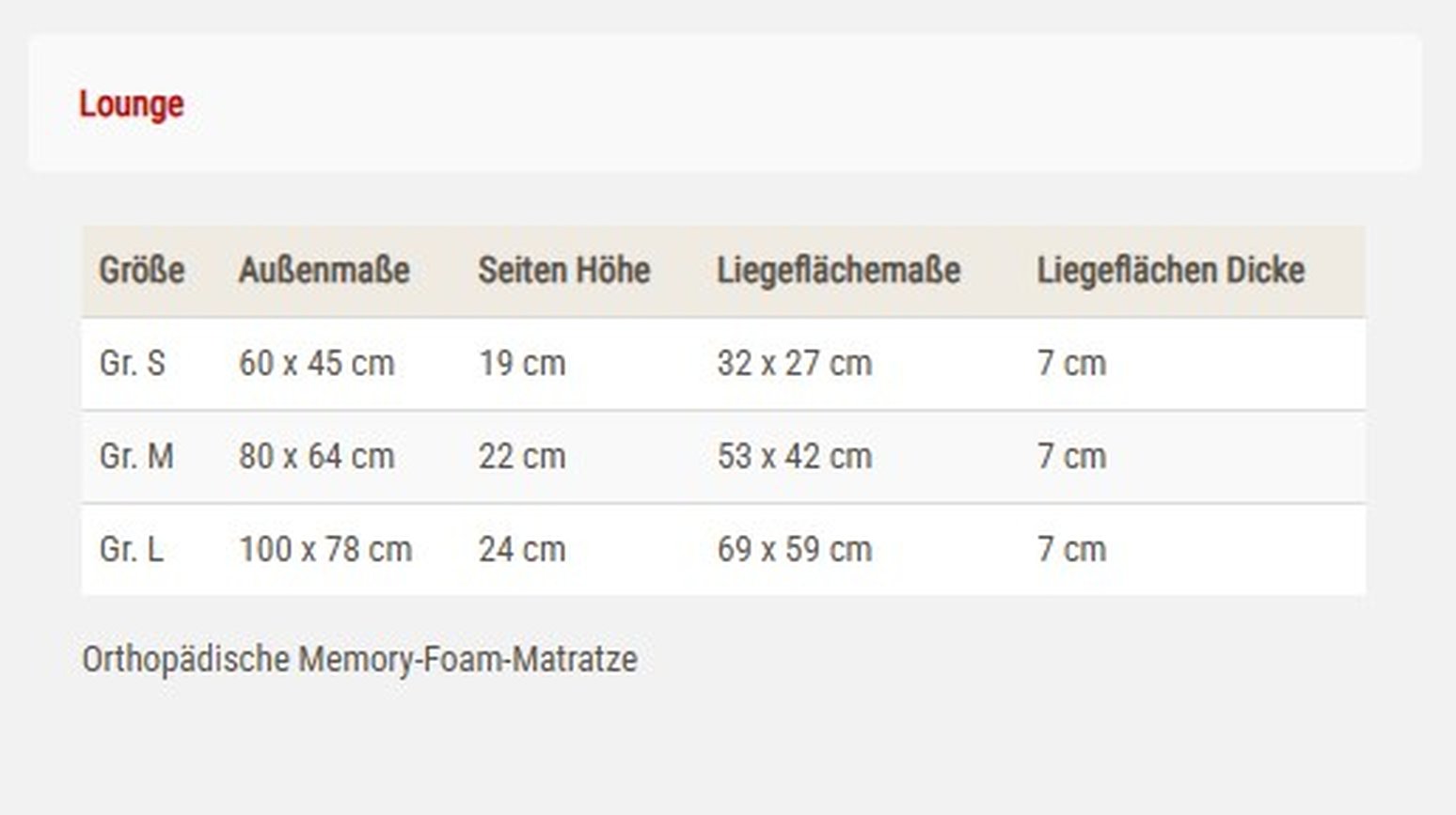Click the Liegeflächemaße column header
Viewport: 1456px width, 815px height.
click(839, 271)
